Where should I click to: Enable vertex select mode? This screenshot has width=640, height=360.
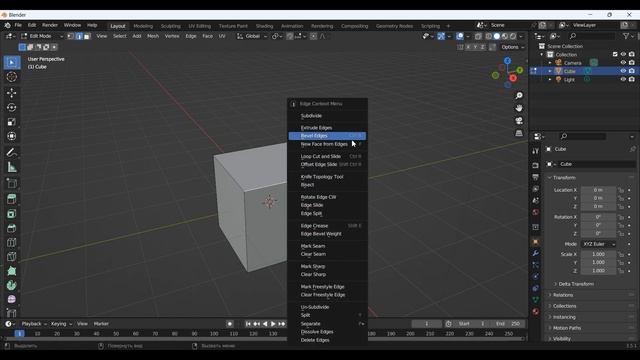[x=71, y=36]
